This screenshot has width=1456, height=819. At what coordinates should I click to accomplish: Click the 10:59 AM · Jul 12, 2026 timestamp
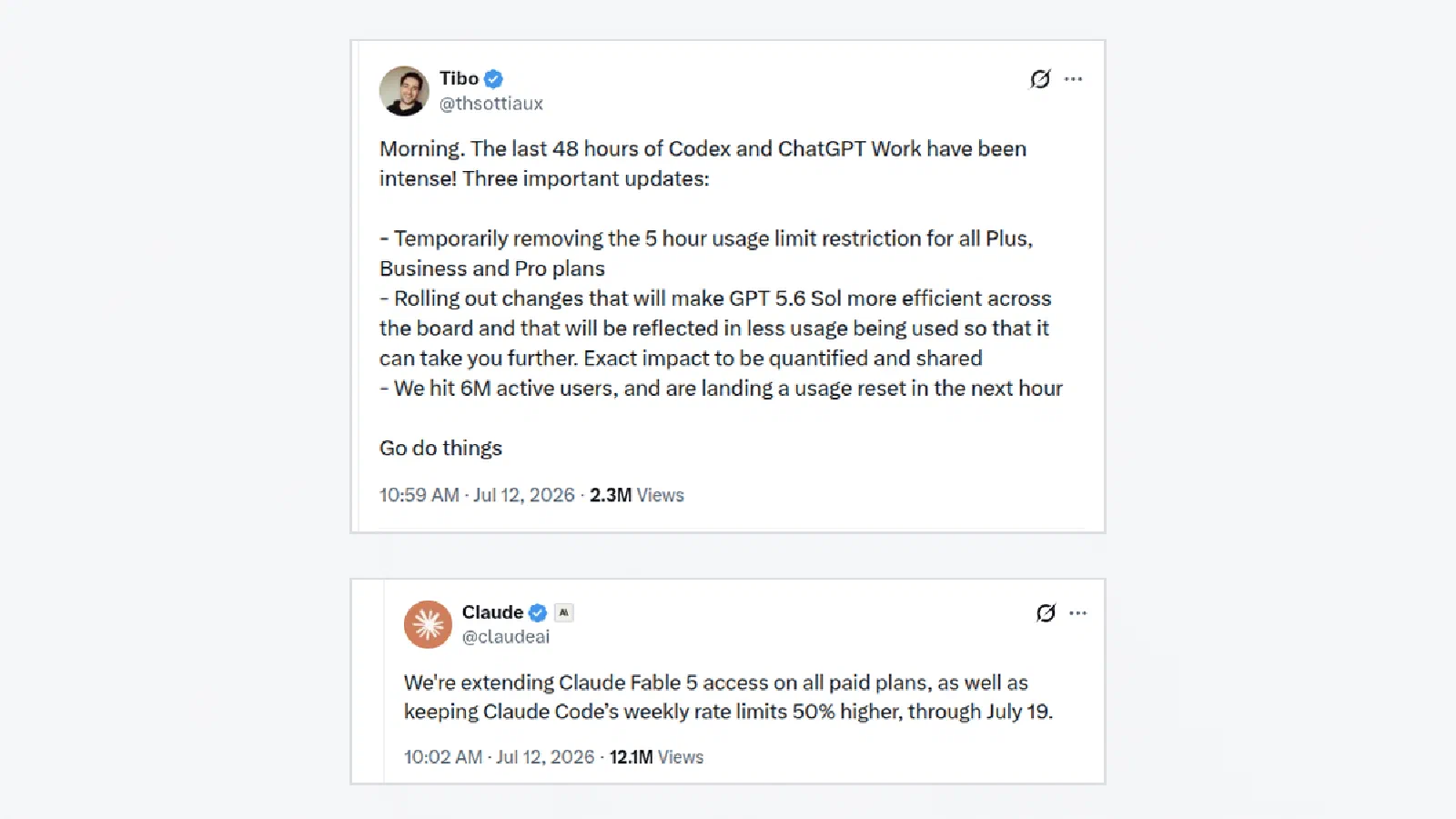477,495
